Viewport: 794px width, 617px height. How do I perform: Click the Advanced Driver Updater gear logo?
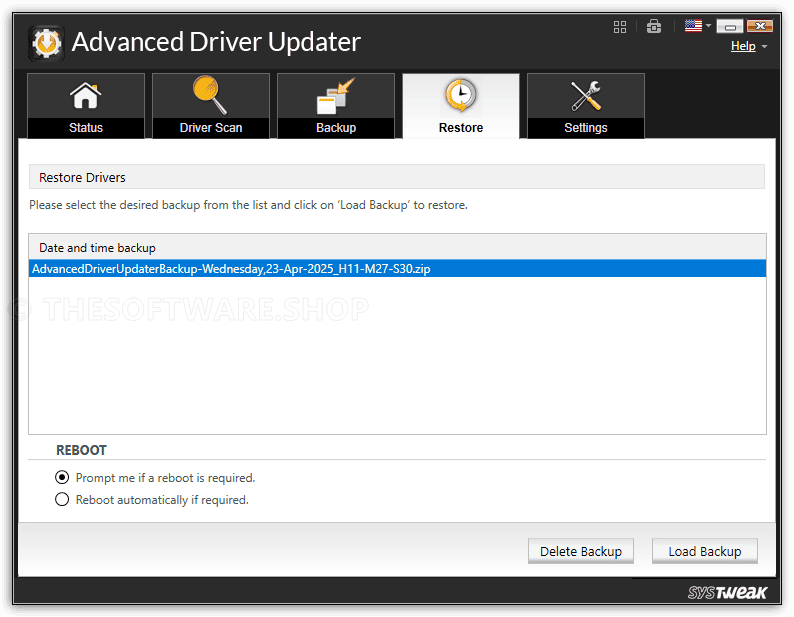(46, 43)
